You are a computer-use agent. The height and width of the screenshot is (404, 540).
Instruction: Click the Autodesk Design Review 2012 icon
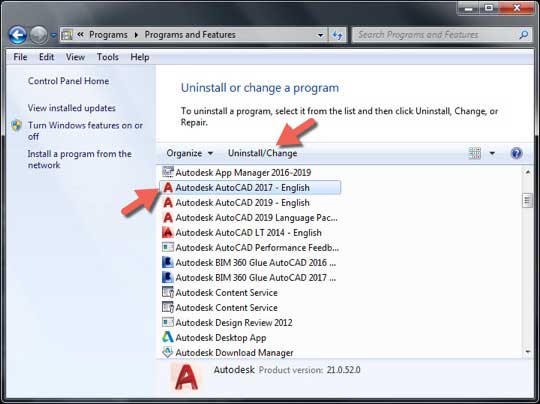point(168,322)
